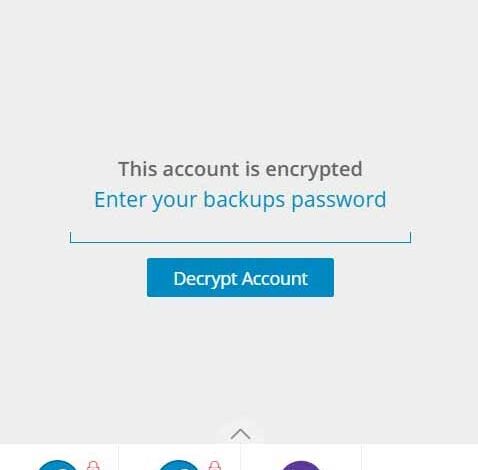Click the Decrypt Account button
The width and height of the screenshot is (478, 470).
(x=240, y=277)
